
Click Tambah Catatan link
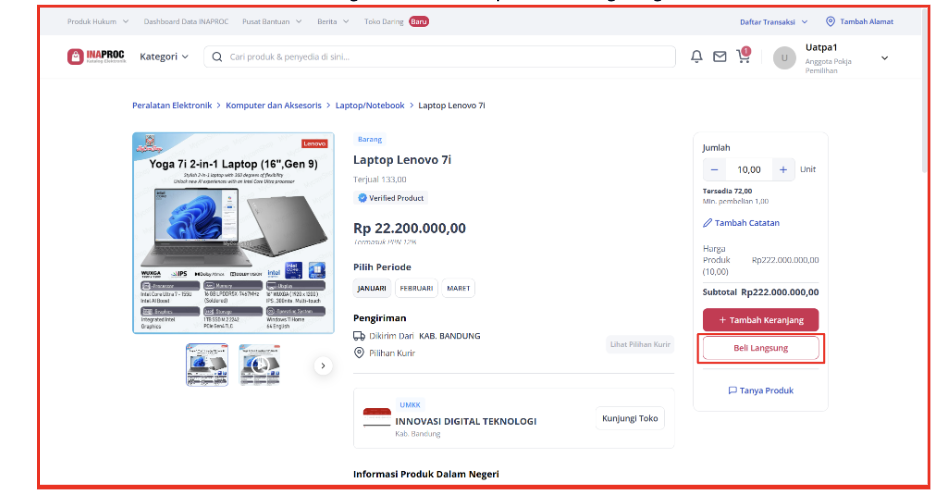(x=747, y=223)
